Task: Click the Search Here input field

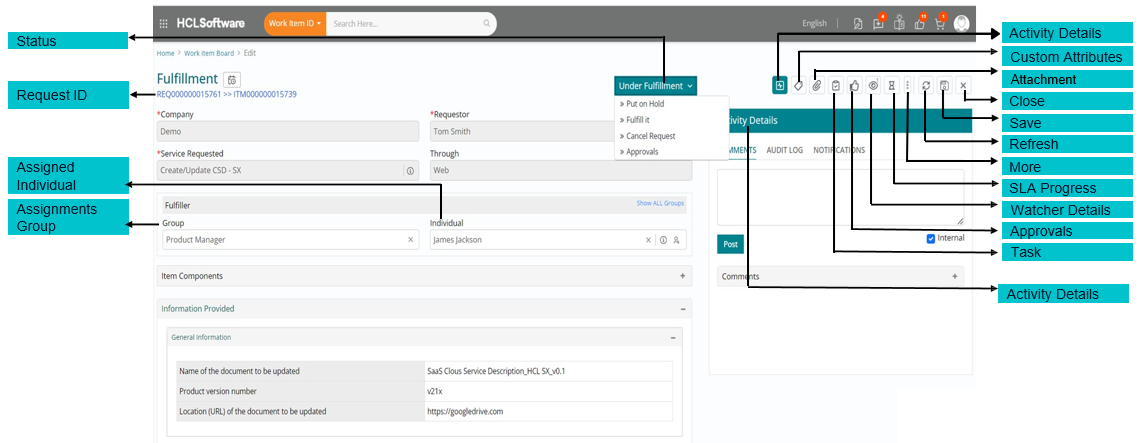Action: point(405,23)
